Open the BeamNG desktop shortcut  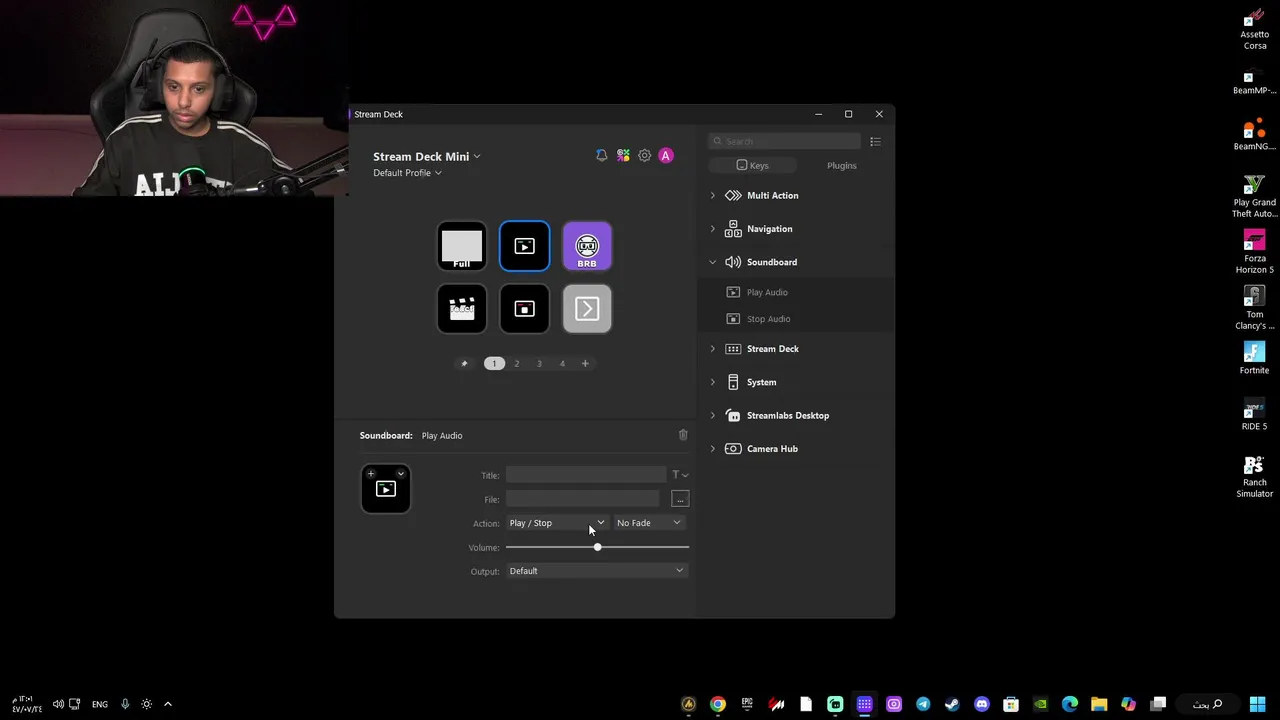(1254, 136)
